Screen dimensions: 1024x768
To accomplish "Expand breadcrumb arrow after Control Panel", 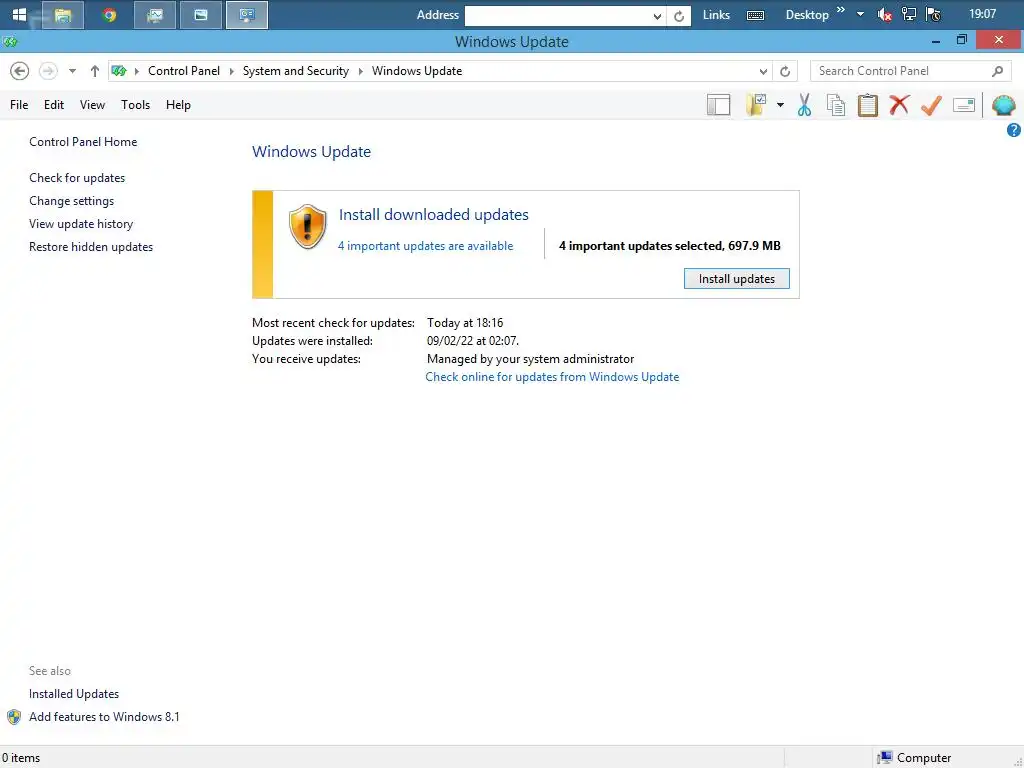I will coord(231,71).
